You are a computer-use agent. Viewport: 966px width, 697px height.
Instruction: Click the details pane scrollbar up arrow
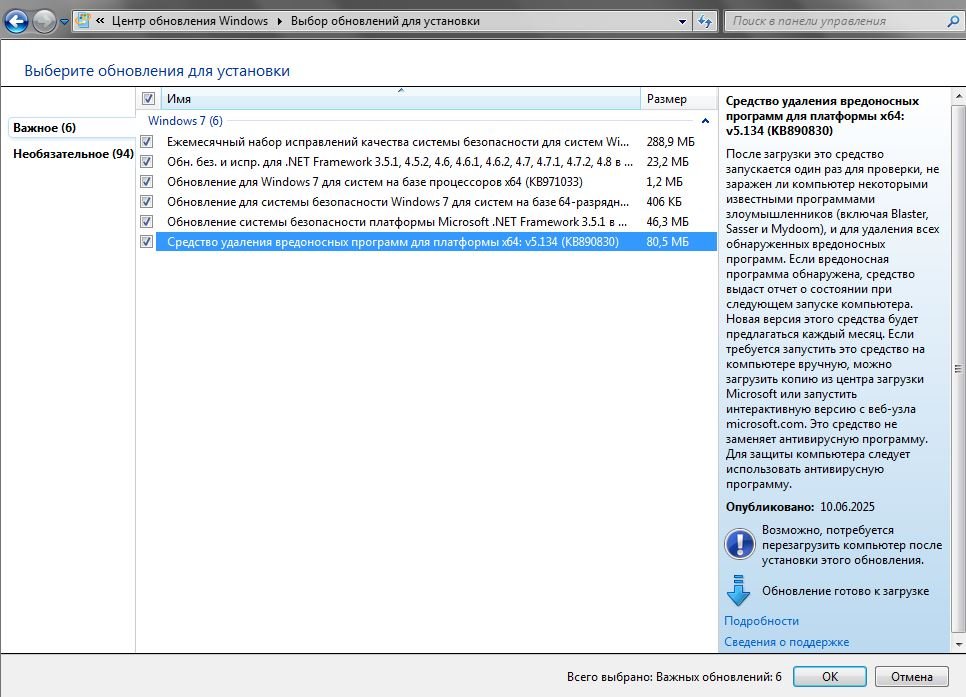pos(958,96)
